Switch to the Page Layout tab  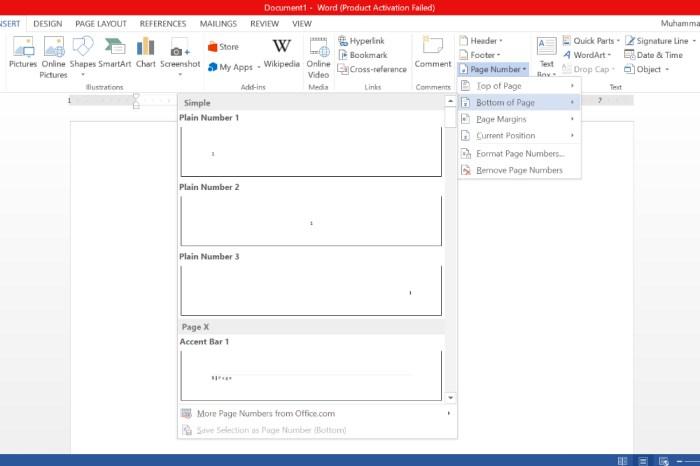point(101,24)
